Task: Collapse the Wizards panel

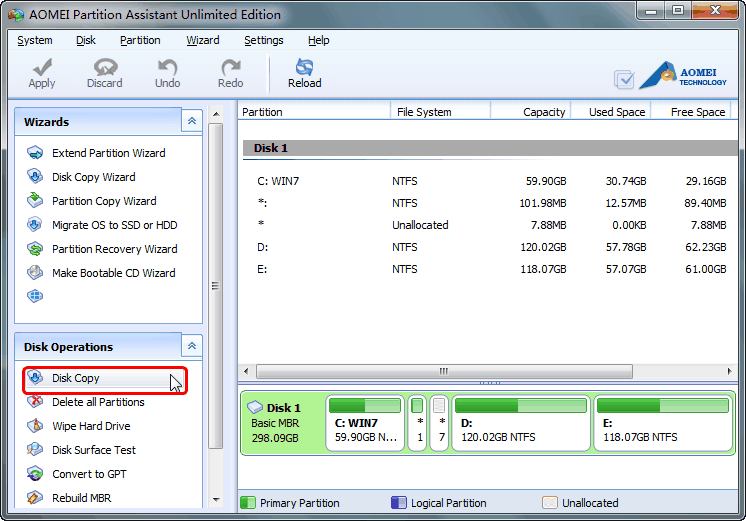Action: pyautogui.click(x=192, y=121)
